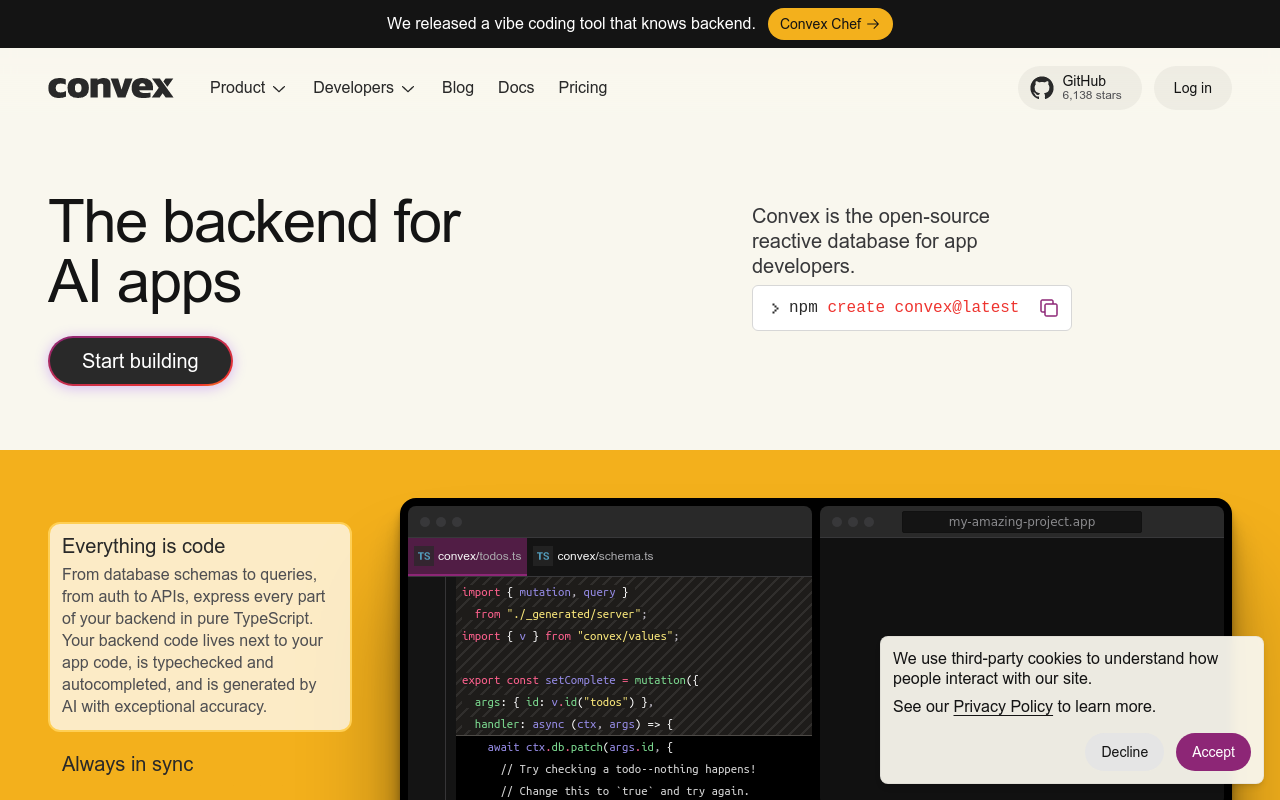Copy the npm create command

(x=1048, y=308)
